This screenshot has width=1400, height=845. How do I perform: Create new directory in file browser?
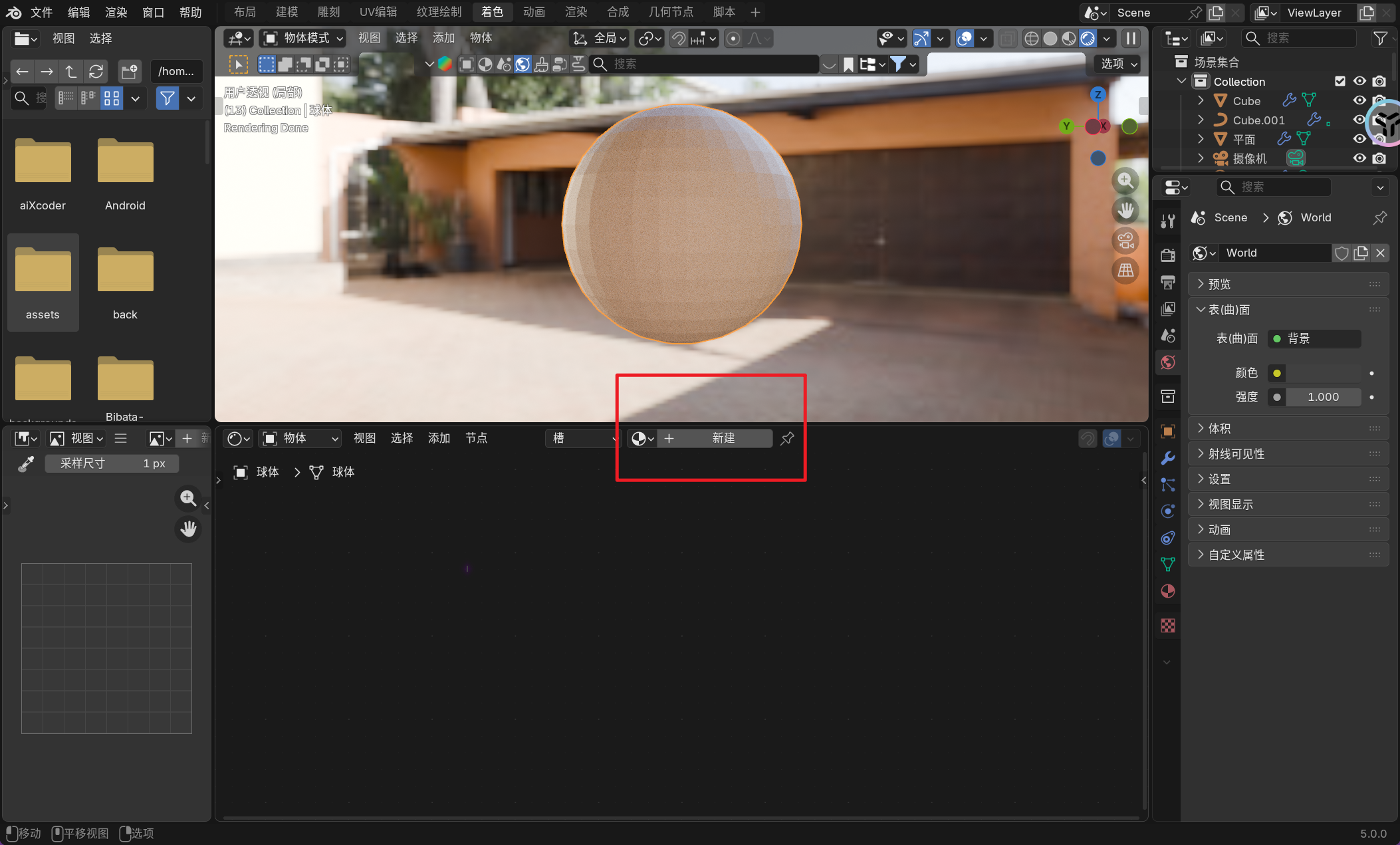[x=129, y=71]
